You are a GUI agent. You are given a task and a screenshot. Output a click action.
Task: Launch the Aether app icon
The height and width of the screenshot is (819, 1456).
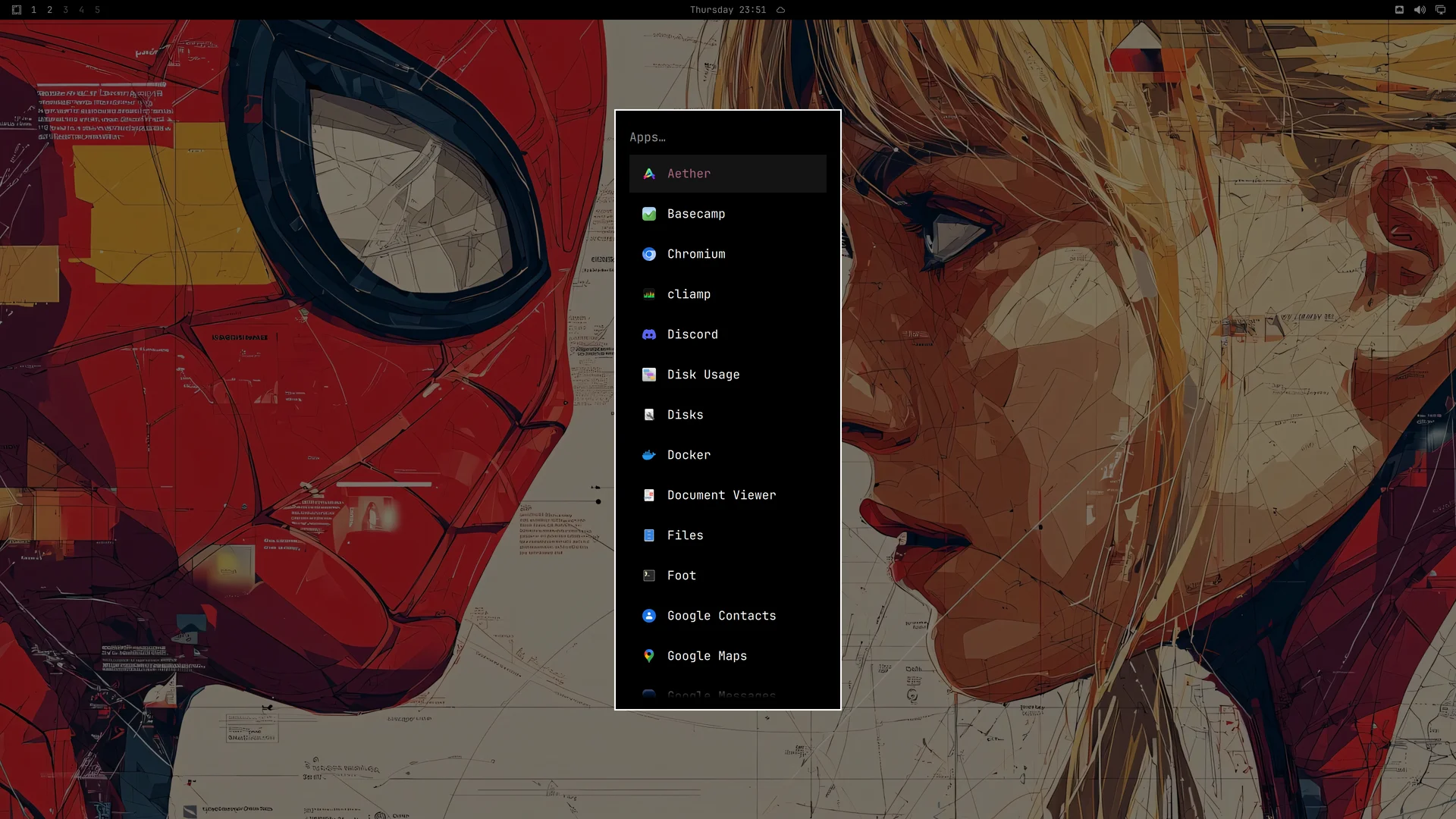[x=649, y=174]
